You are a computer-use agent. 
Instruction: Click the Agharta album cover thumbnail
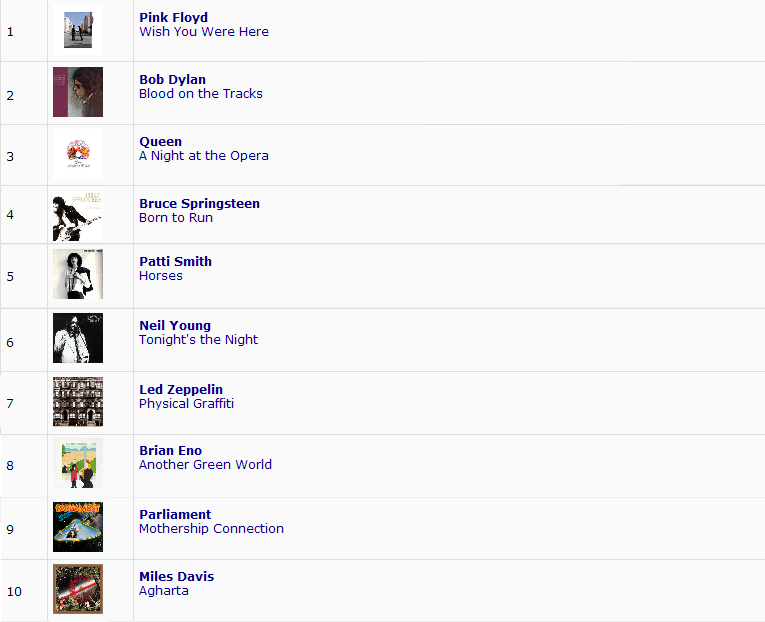coord(78,589)
